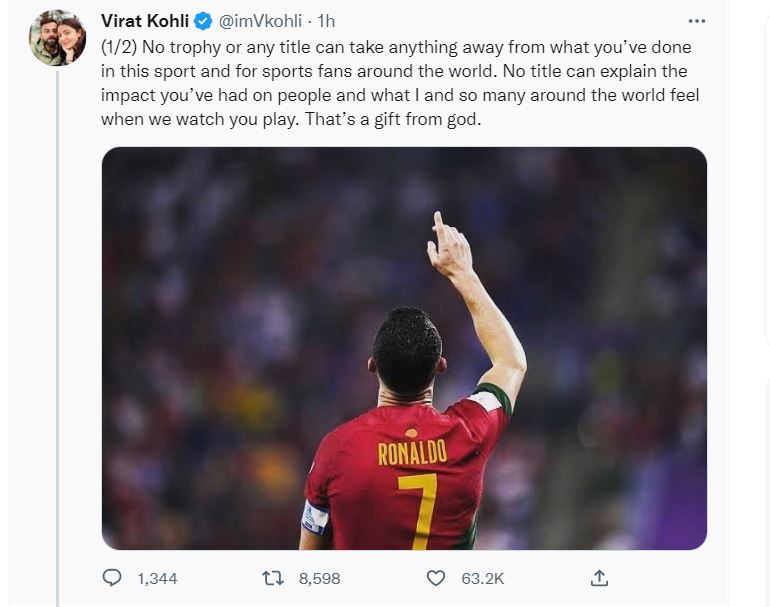Click the RONALDO lettering on the jersey
Image resolution: width=770 pixels, height=607 pixels.
(x=412, y=452)
